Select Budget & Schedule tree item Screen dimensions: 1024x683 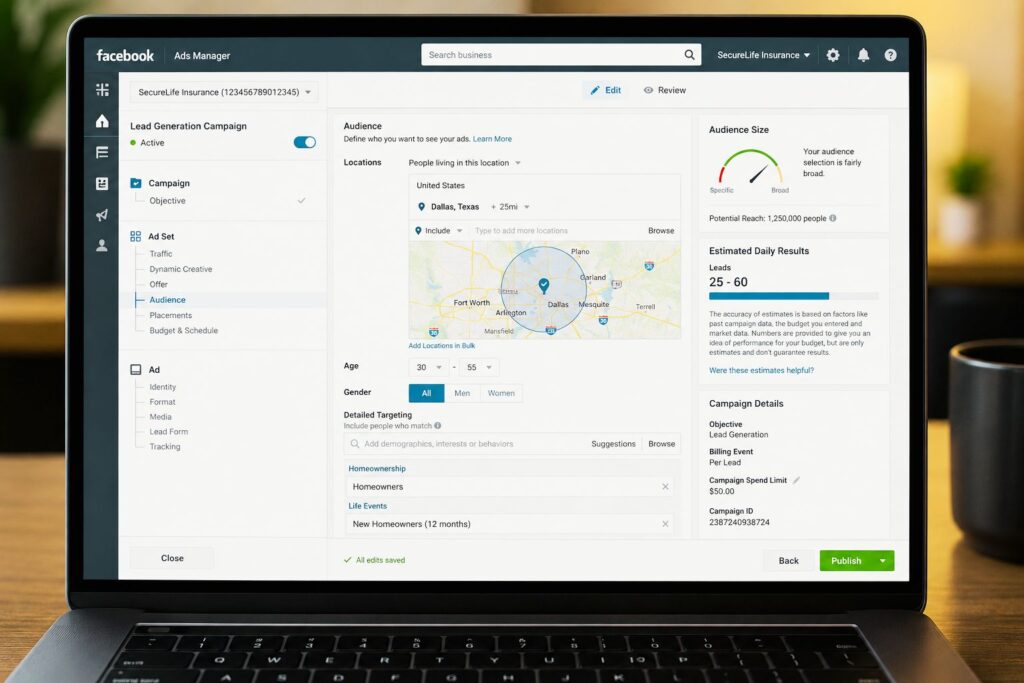[x=184, y=330]
